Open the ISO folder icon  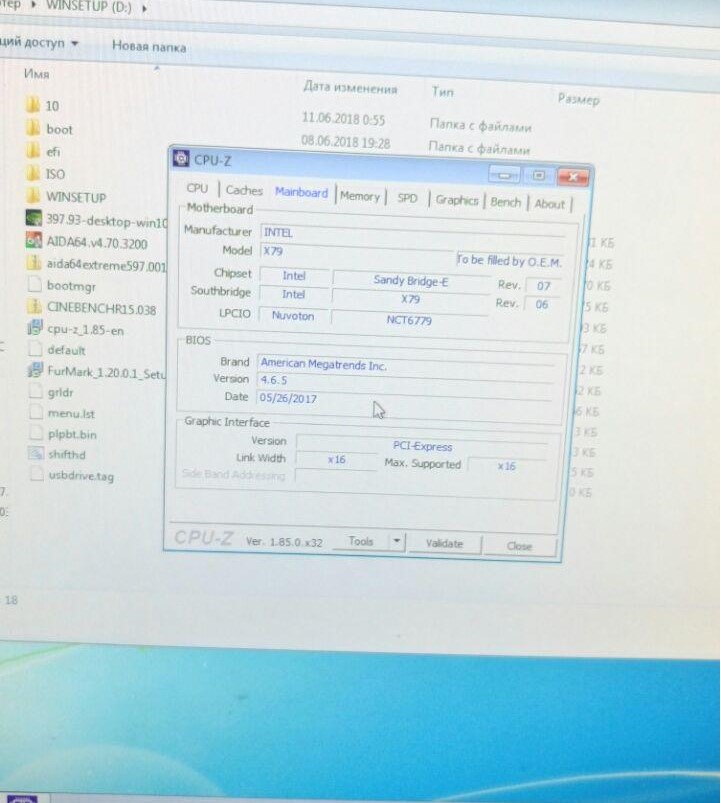pyautogui.click(x=33, y=173)
